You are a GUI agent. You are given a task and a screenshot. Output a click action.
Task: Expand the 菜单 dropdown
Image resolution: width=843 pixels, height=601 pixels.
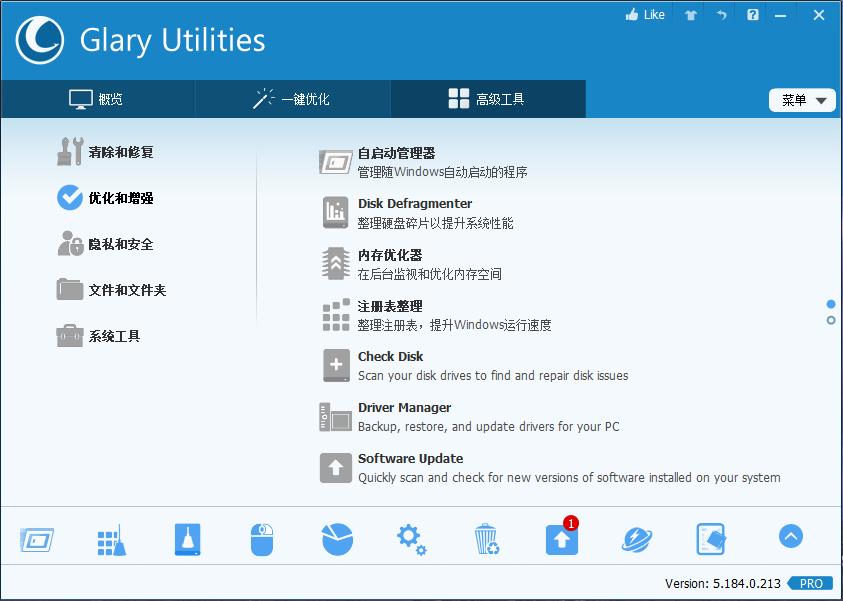(x=802, y=100)
